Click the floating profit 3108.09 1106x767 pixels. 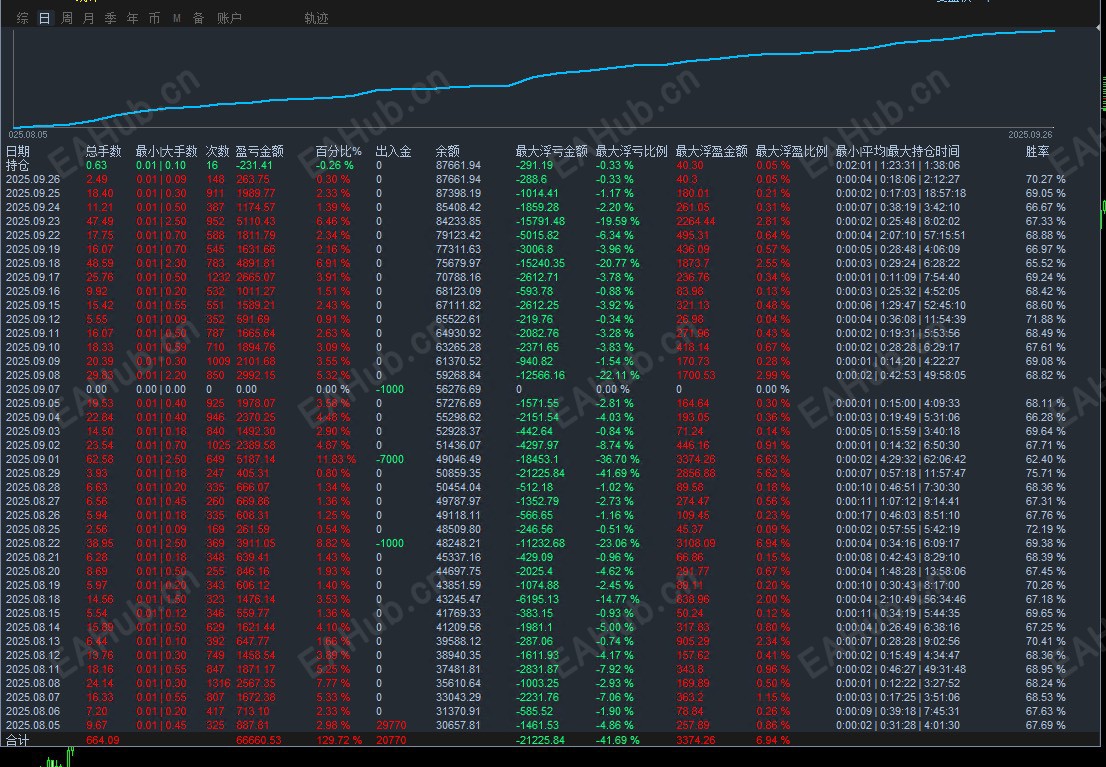(x=695, y=543)
